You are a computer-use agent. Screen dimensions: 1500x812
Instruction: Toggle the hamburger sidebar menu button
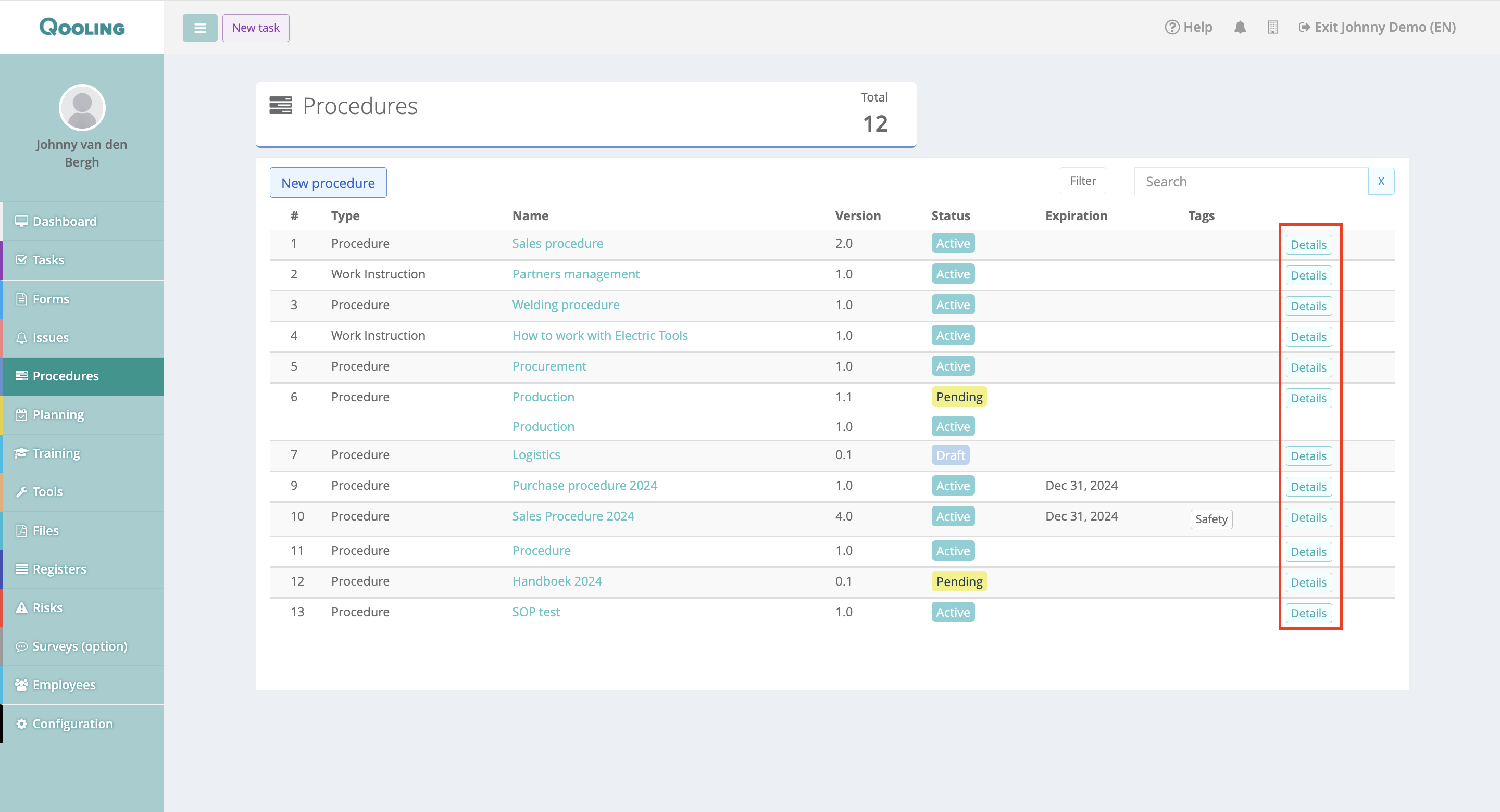(x=199, y=28)
